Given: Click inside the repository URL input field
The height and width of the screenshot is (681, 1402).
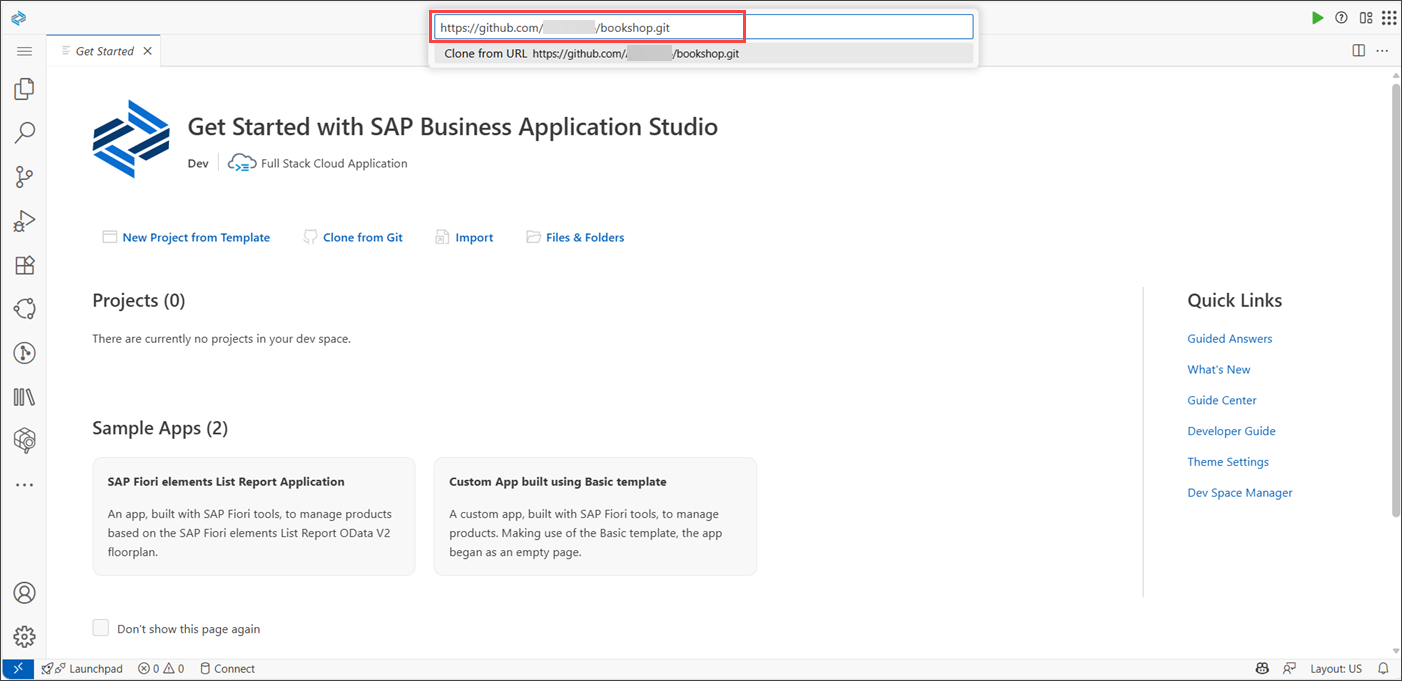Looking at the screenshot, I should [703, 27].
